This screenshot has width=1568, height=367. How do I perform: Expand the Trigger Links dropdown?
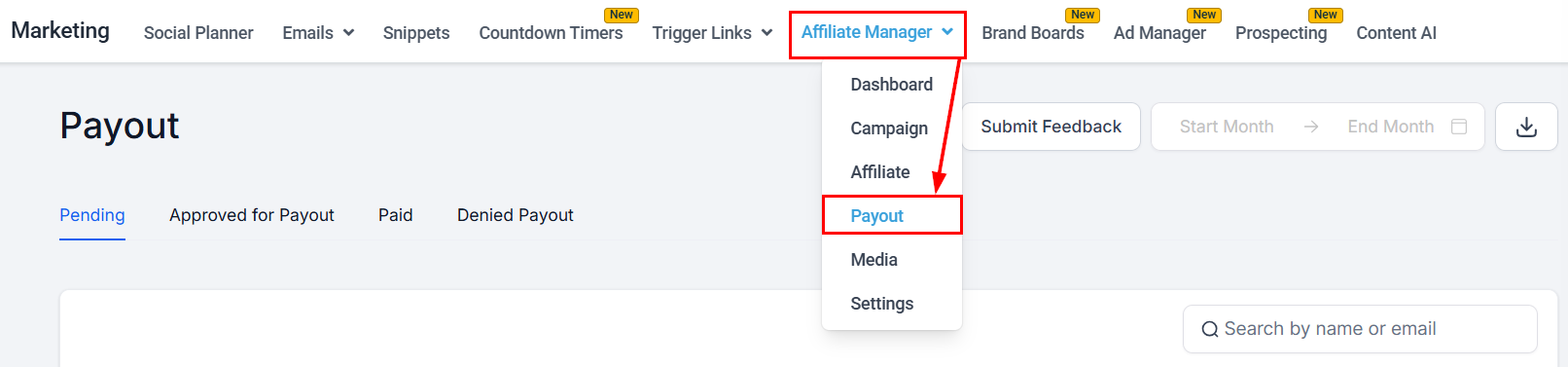tap(712, 33)
